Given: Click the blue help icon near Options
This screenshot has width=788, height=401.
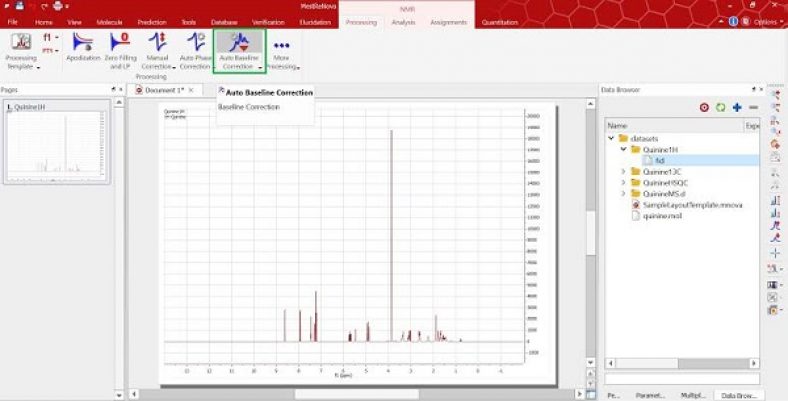Looking at the screenshot, I should (733, 22).
